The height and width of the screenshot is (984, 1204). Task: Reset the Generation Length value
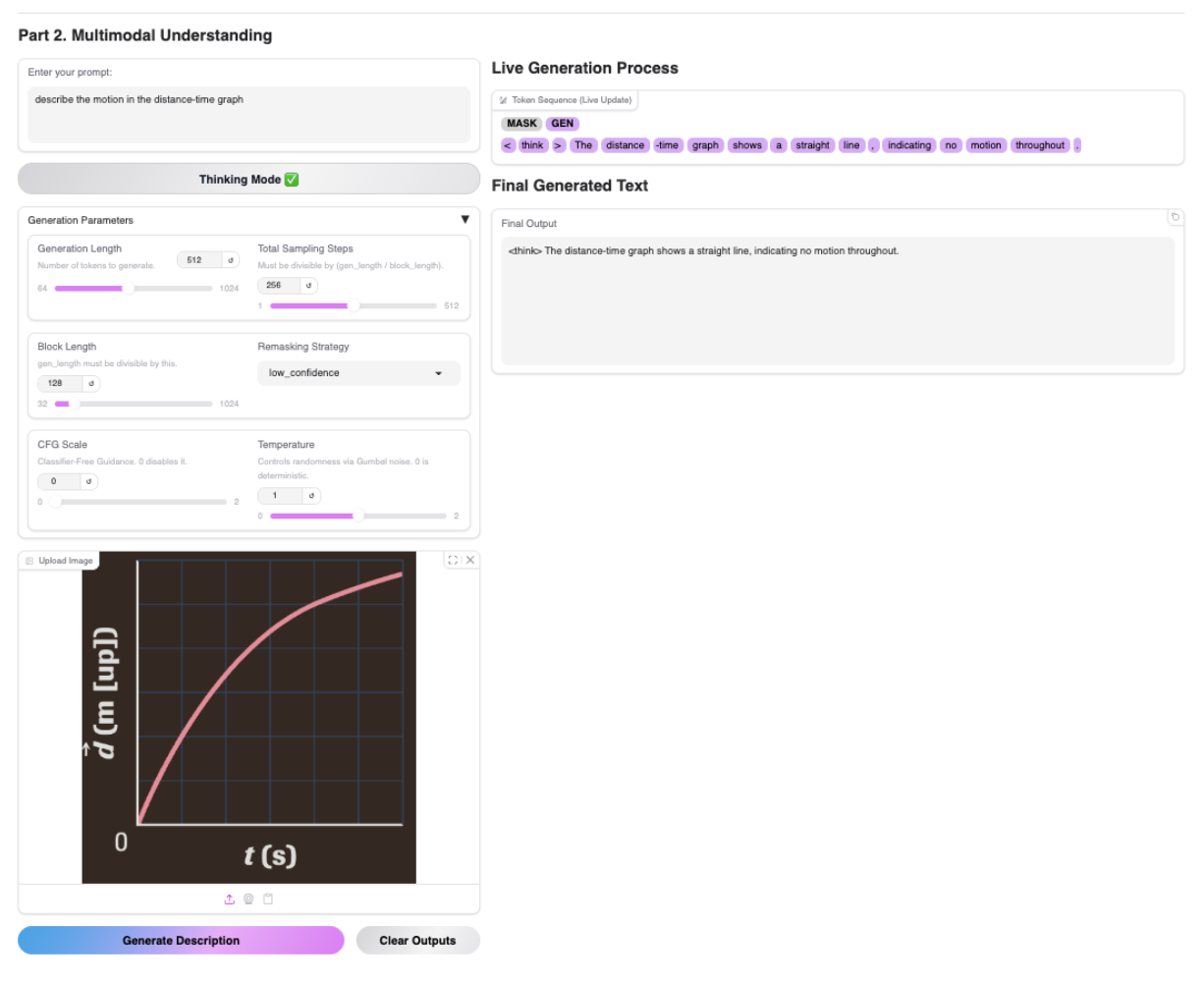pos(232,260)
